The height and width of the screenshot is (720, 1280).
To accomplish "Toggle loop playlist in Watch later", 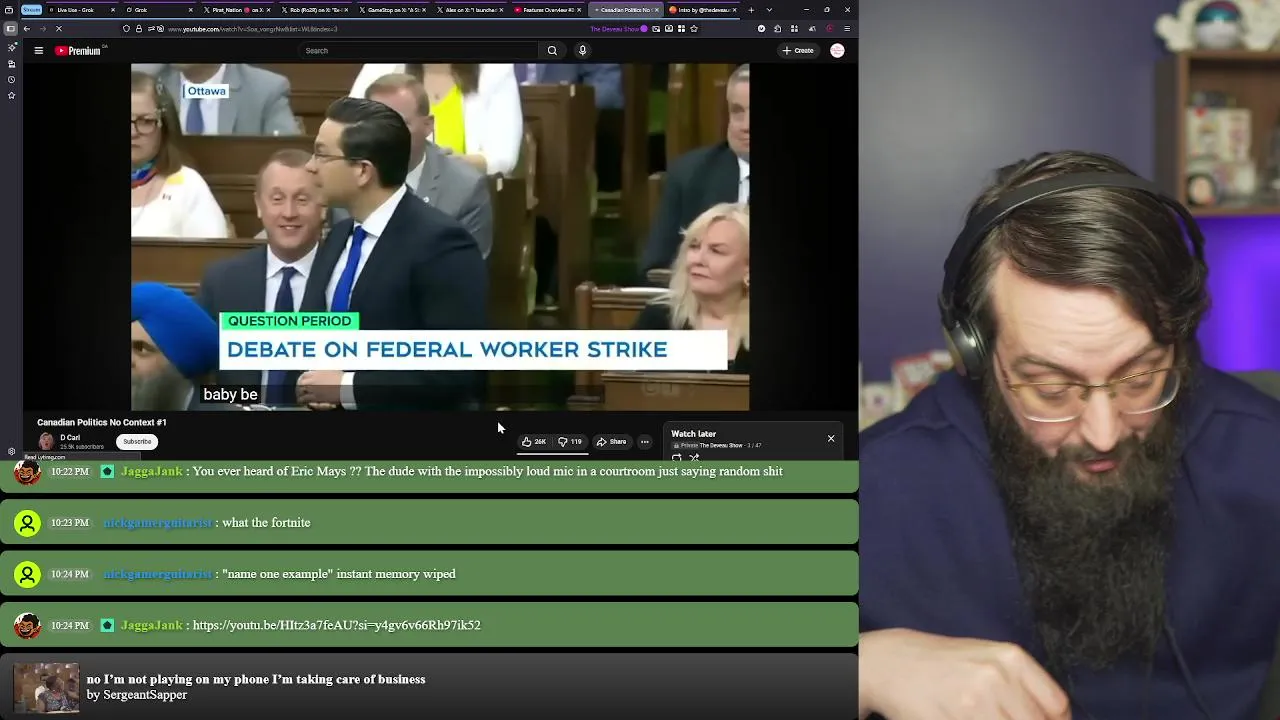I will (x=677, y=457).
